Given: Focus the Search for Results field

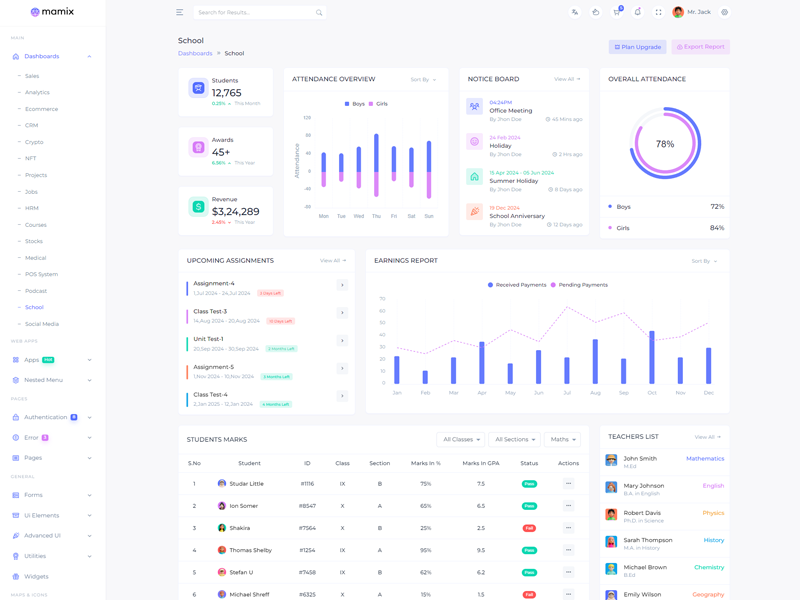Looking at the screenshot, I should tap(255, 12).
